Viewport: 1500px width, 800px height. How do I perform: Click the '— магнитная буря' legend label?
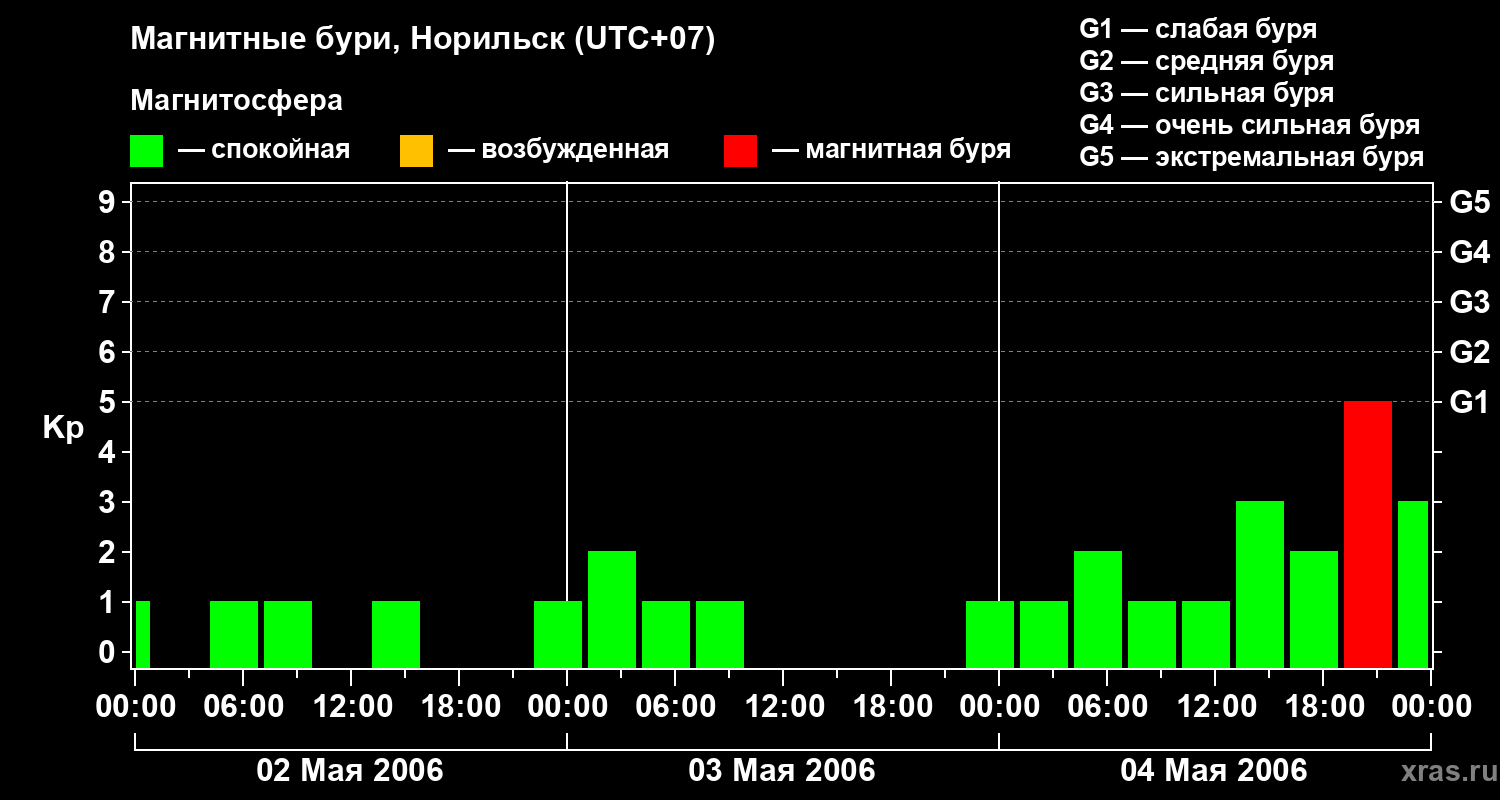891,151
